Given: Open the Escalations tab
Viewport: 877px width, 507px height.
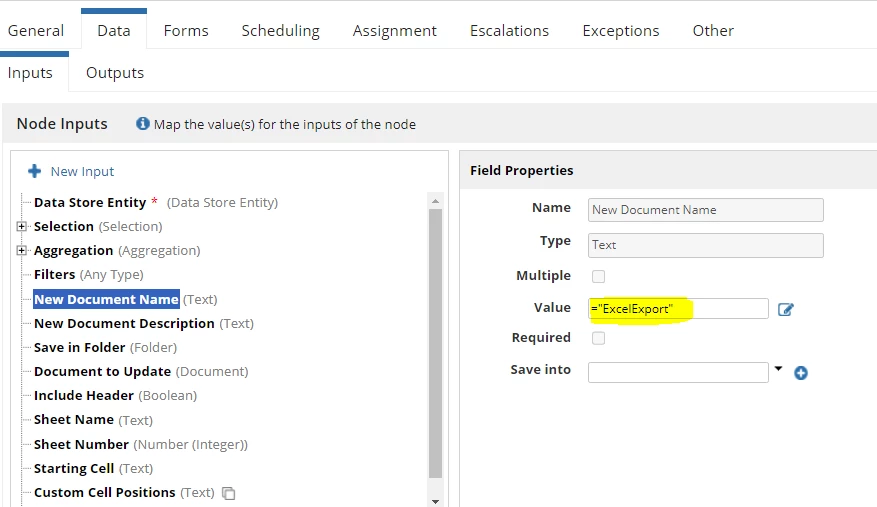Looking at the screenshot, I should [x=509, y=31].
